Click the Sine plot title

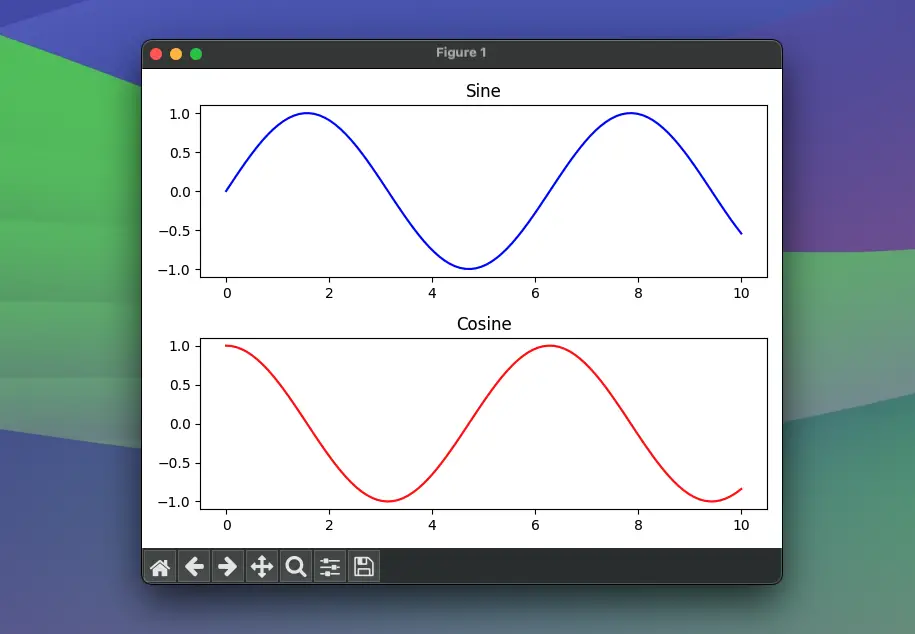tap(483, 91)
